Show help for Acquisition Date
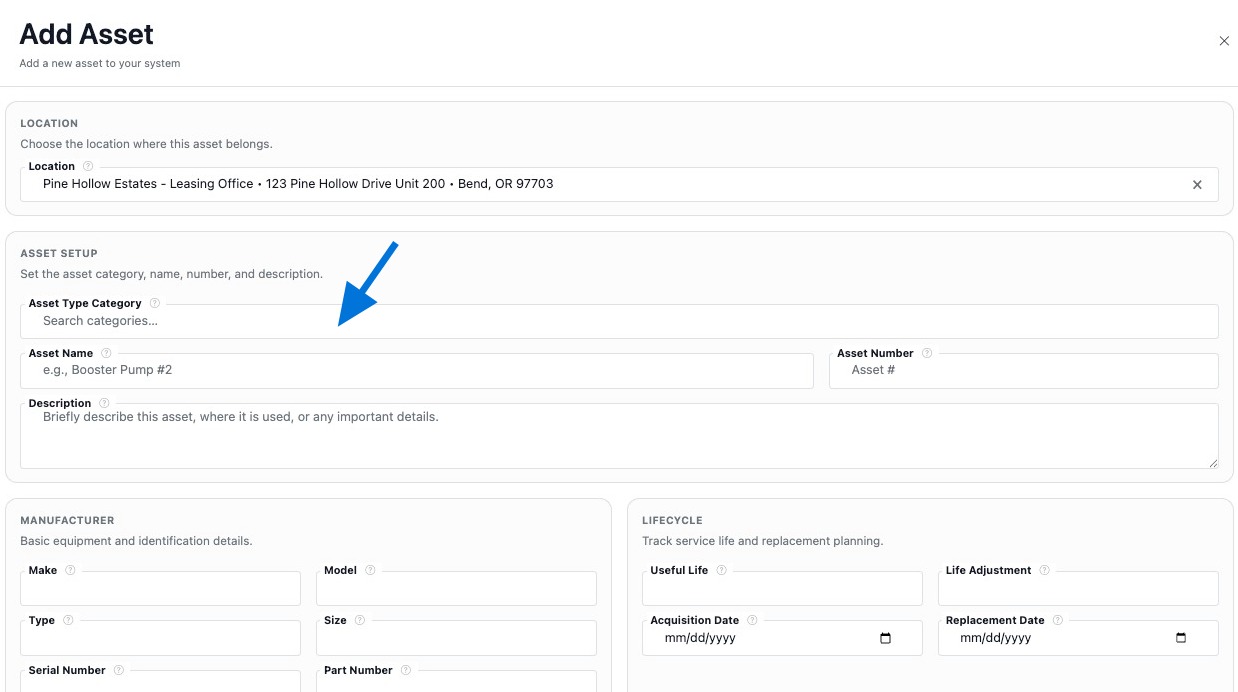This screenshot has width=1238, height=692. 752,620
